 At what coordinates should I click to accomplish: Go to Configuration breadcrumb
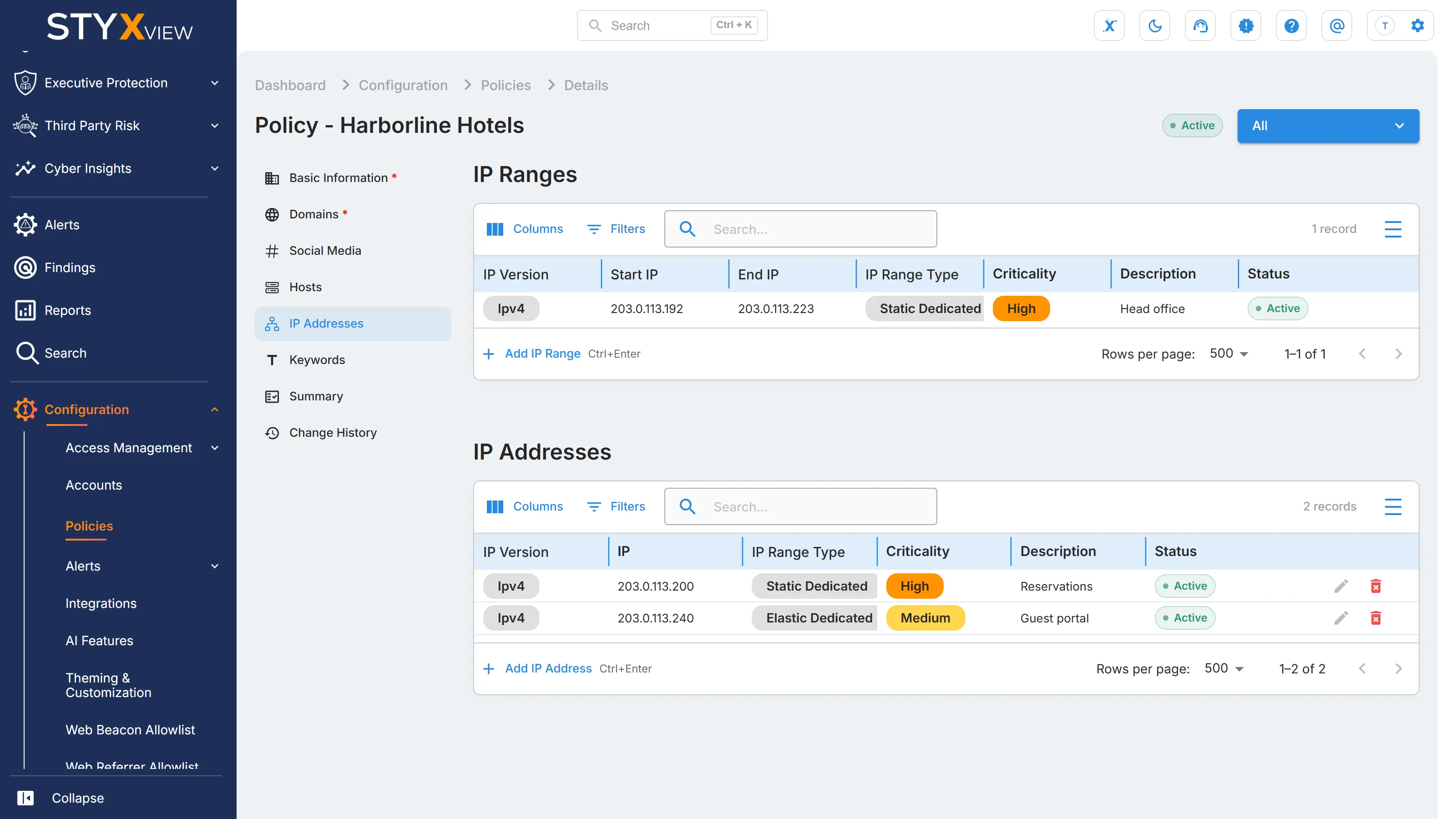pyautogui.click(x=403, y=86)
